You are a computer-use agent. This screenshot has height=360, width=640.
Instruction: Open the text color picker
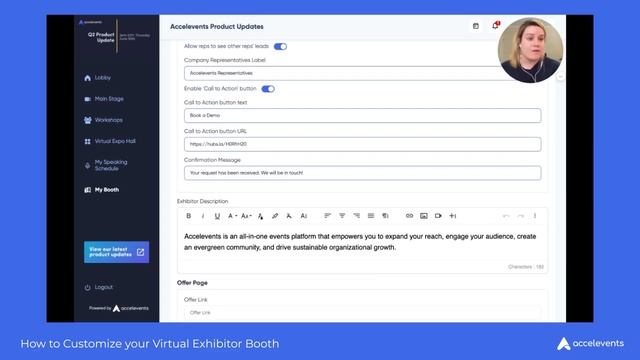click(260, 216)
